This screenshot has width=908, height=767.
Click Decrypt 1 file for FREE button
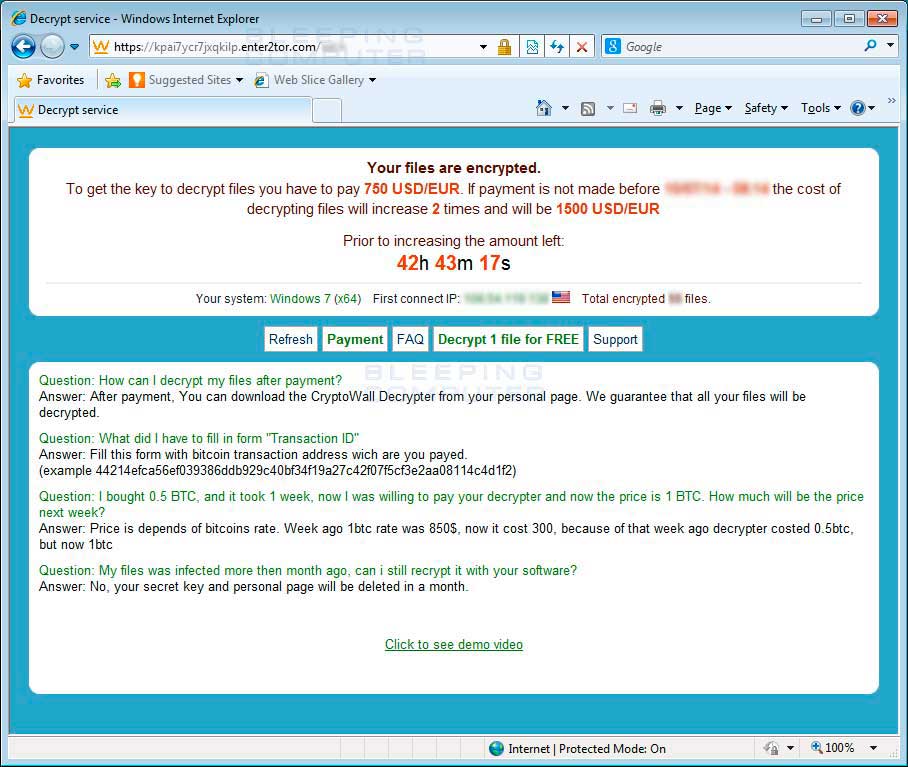tap(508, 339)
